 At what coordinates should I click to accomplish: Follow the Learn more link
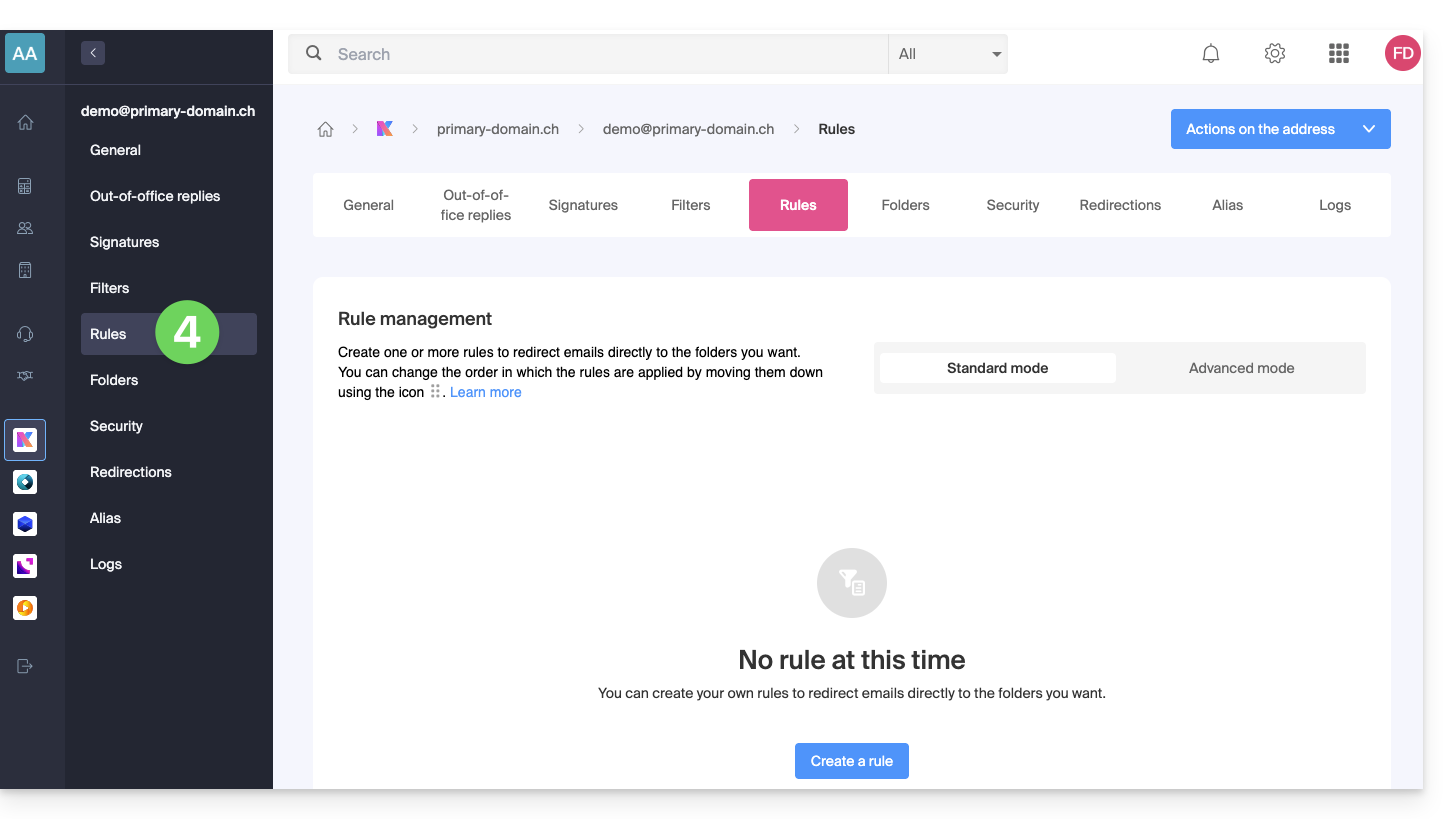click(485, 392)
